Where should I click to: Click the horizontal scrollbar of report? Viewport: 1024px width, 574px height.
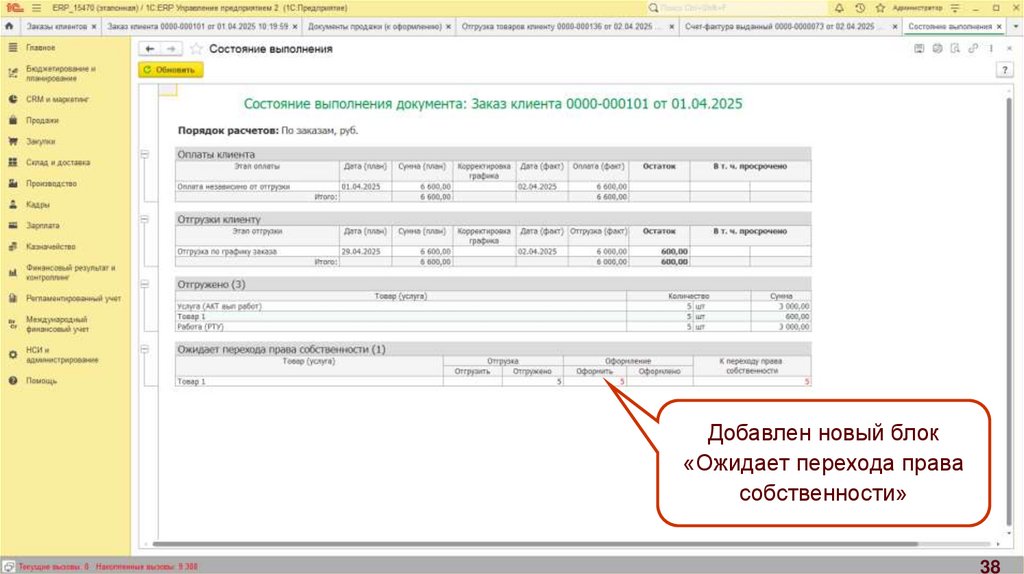536,543
